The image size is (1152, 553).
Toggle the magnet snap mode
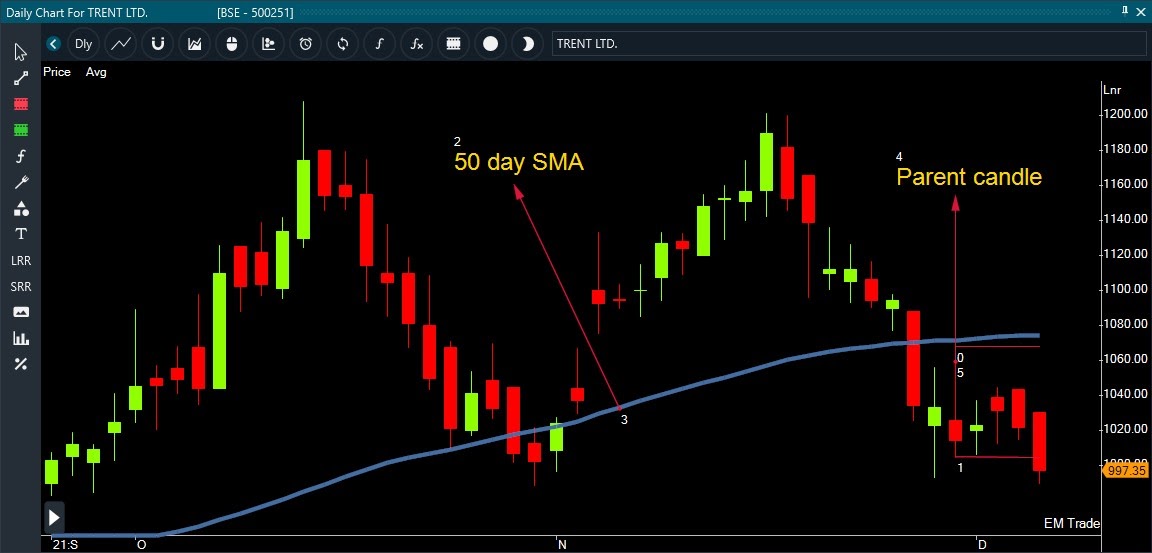157,44
